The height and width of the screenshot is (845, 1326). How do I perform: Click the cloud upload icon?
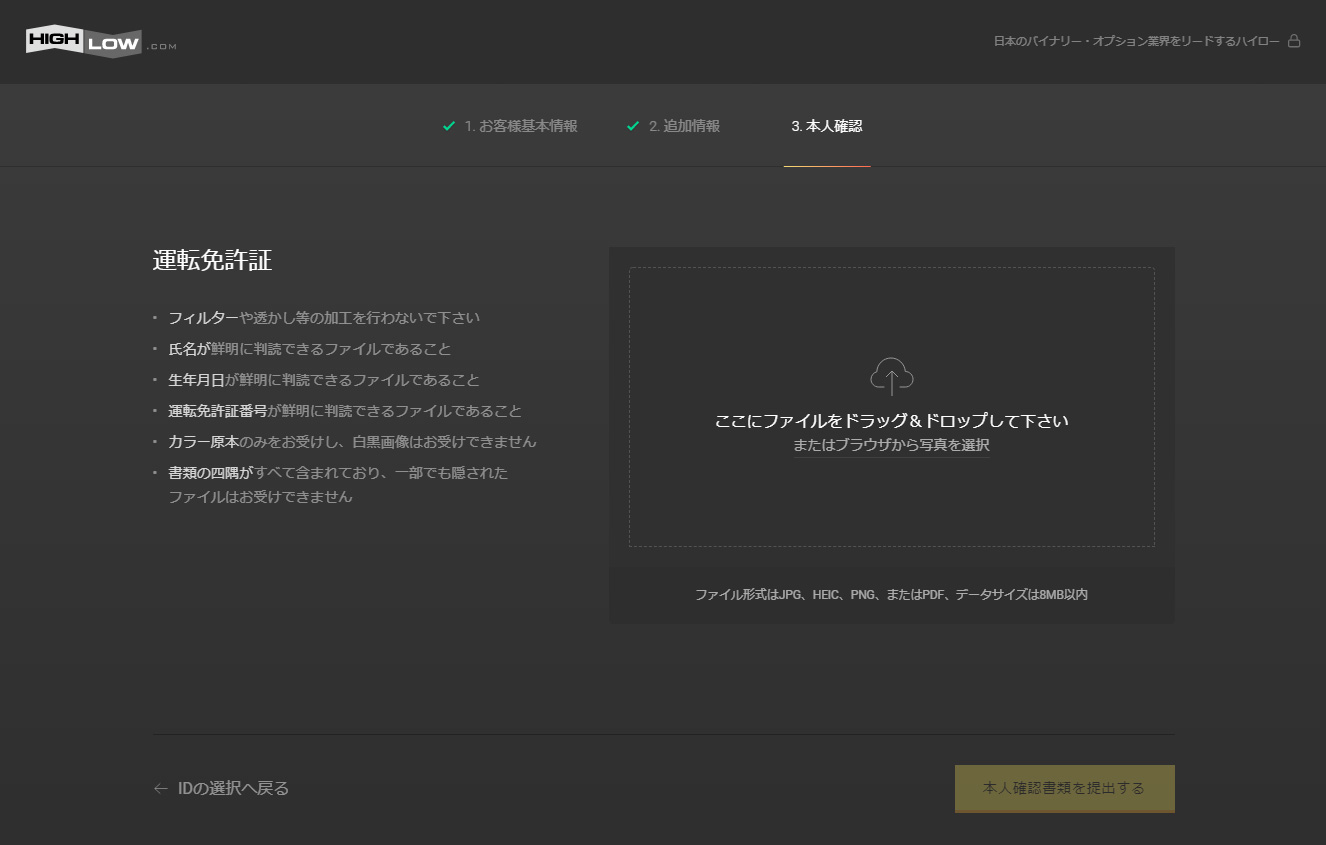892,377
